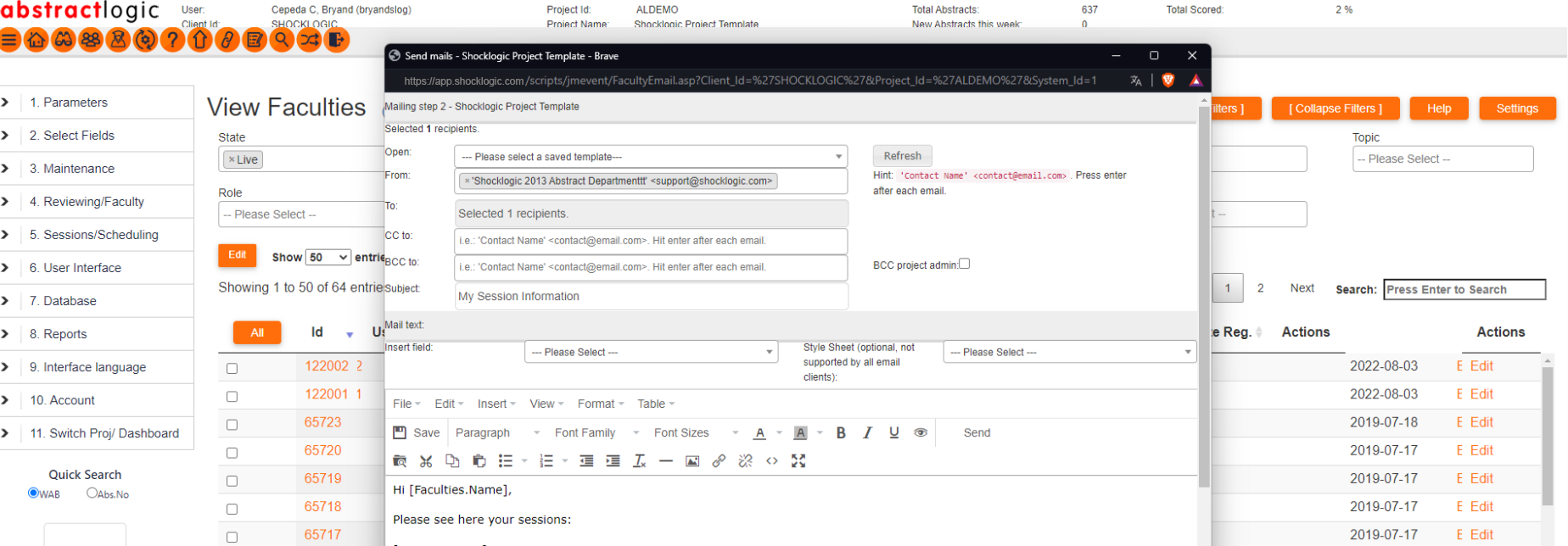The image size is (1568, 546).
Task: Open the Font Family dropdown
Action: (597, 432)
